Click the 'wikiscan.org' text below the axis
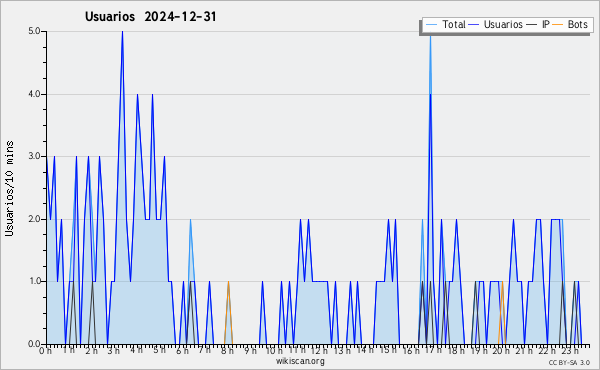Image resolution: width=600 pixels, height=370 pixels. click(300, 361)
